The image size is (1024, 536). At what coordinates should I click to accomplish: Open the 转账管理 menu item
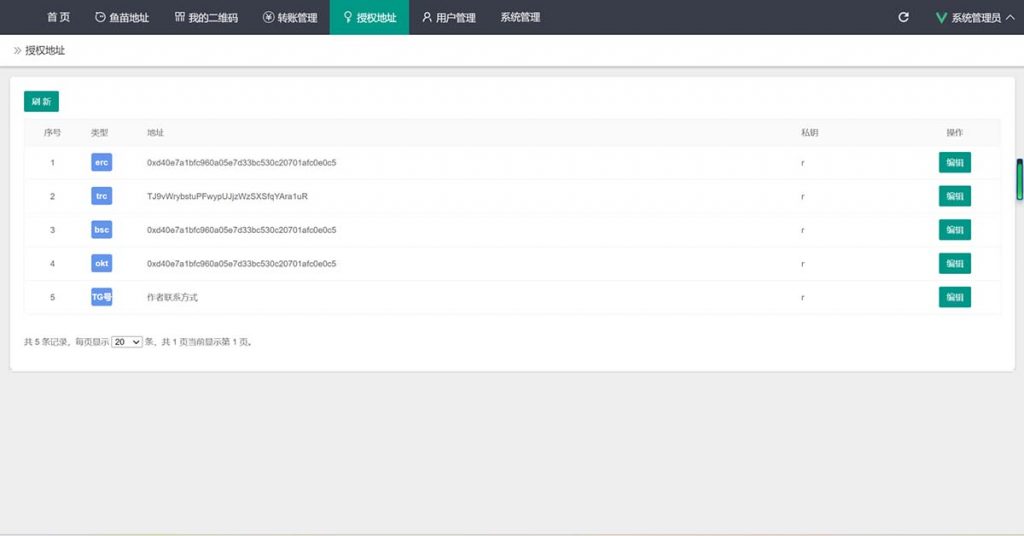point(290,17)
